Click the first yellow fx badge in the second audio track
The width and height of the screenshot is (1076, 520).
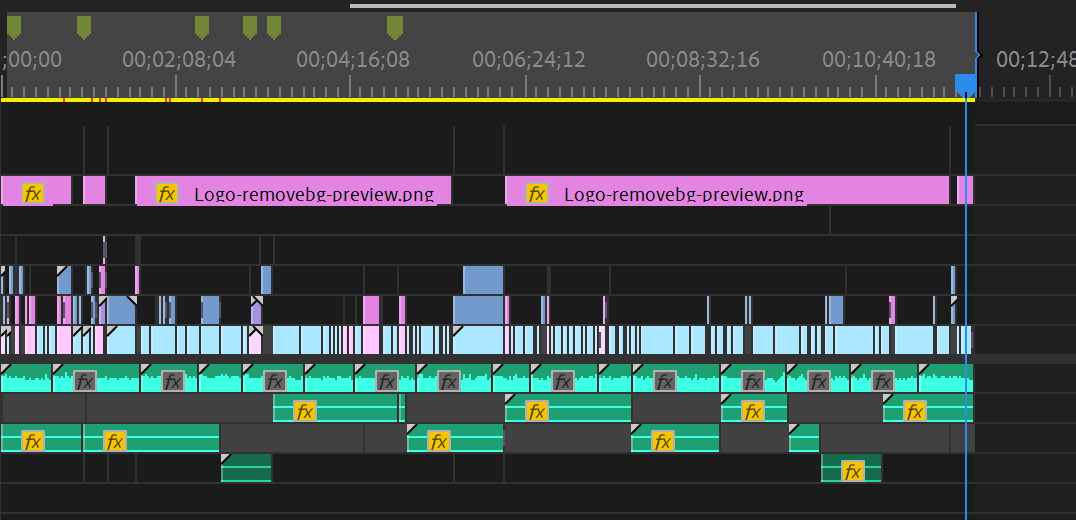[x=303, y=411]
